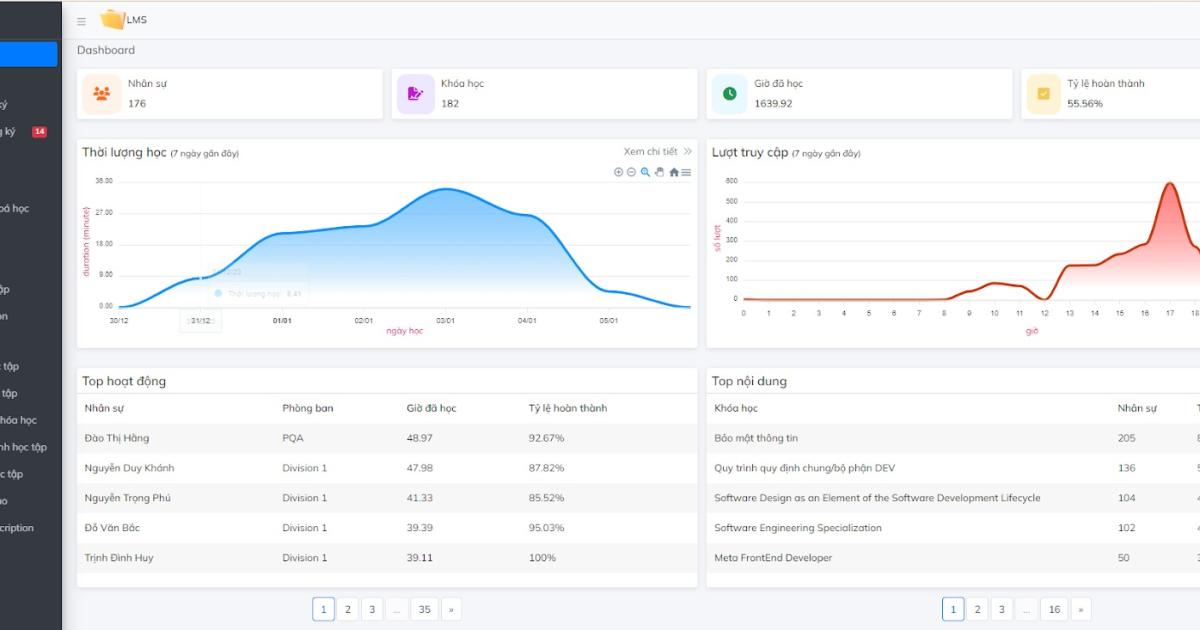Jump to page 35 of Top hoạt động
Viewport: 1200px width, 630px height.
tap(424, 609)
